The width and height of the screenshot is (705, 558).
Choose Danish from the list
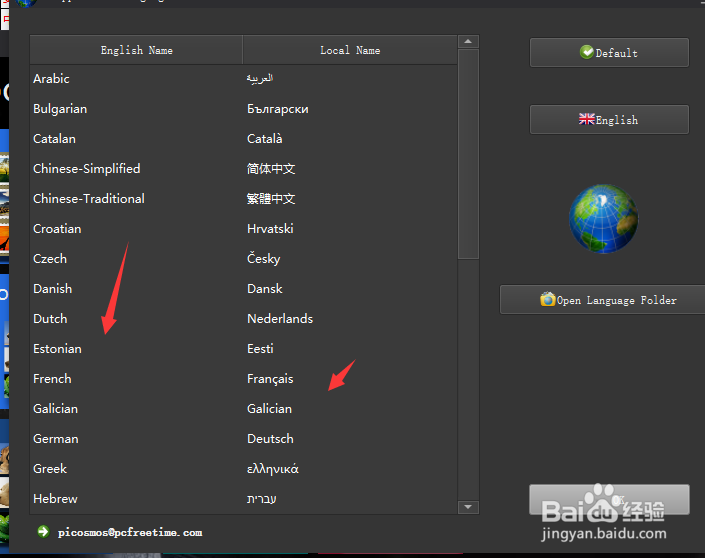coord(244,289)
